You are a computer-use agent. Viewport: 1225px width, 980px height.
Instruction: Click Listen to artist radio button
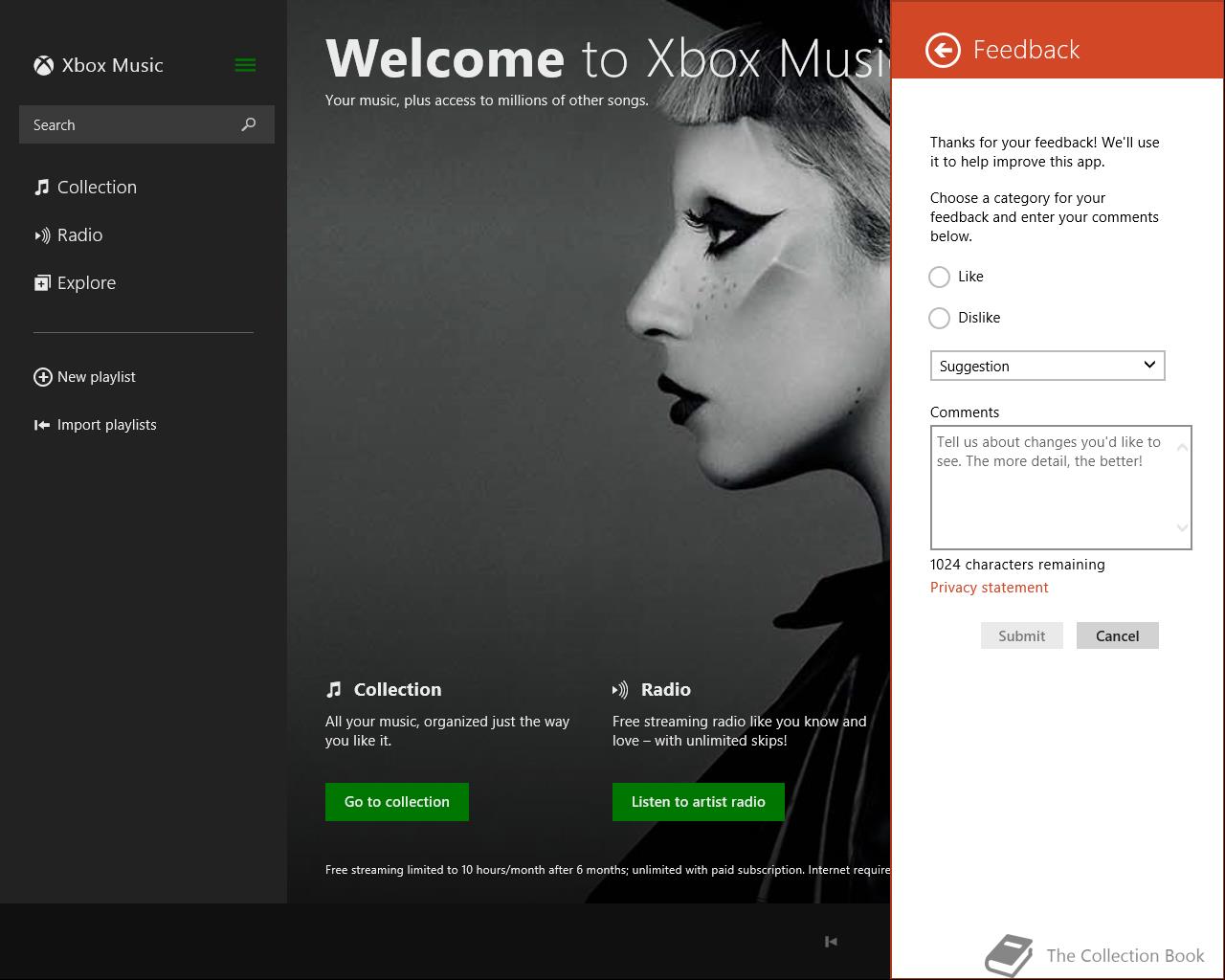click(699, 802)
